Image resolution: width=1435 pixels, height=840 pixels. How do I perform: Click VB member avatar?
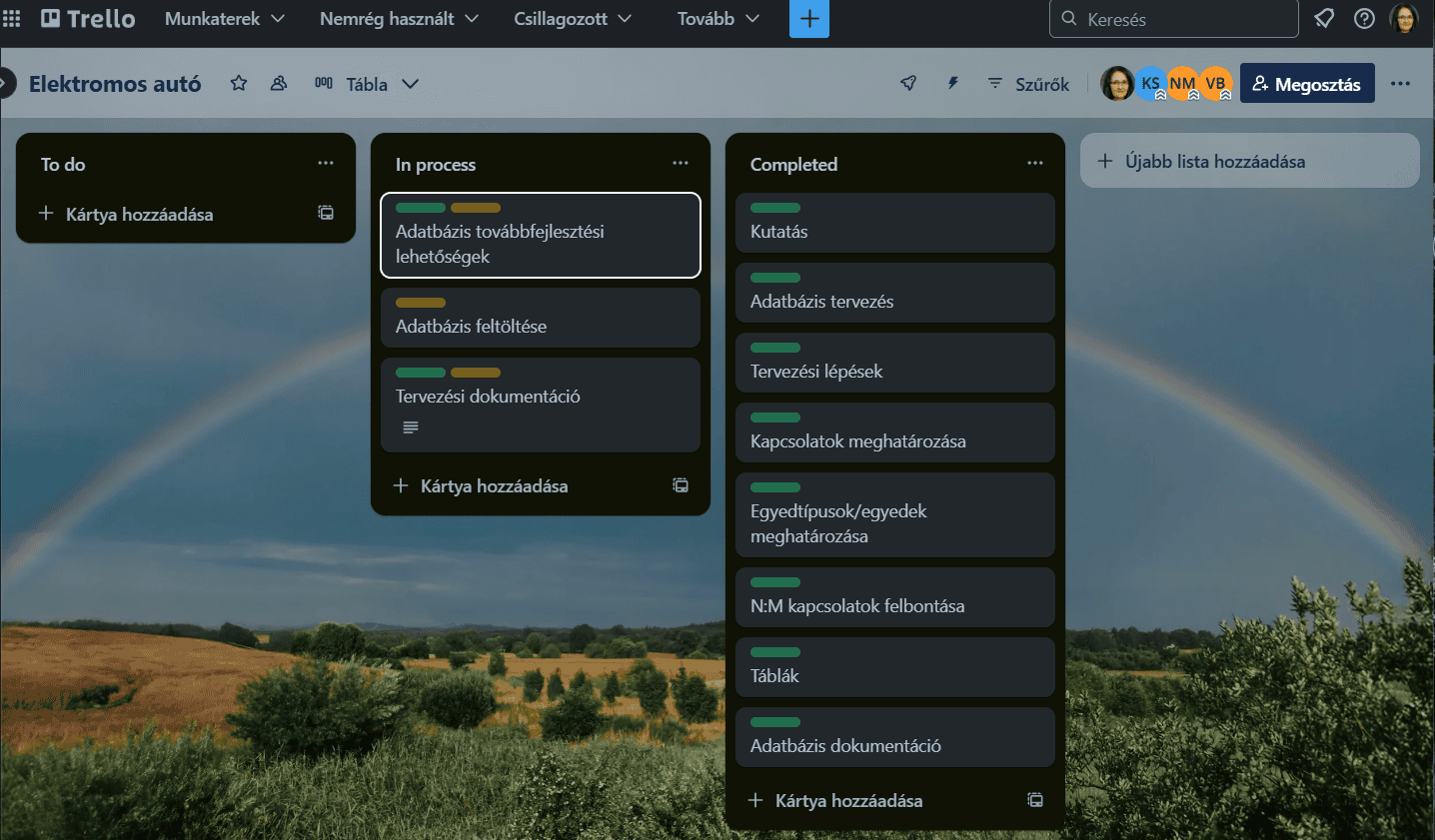point(1215,84)
